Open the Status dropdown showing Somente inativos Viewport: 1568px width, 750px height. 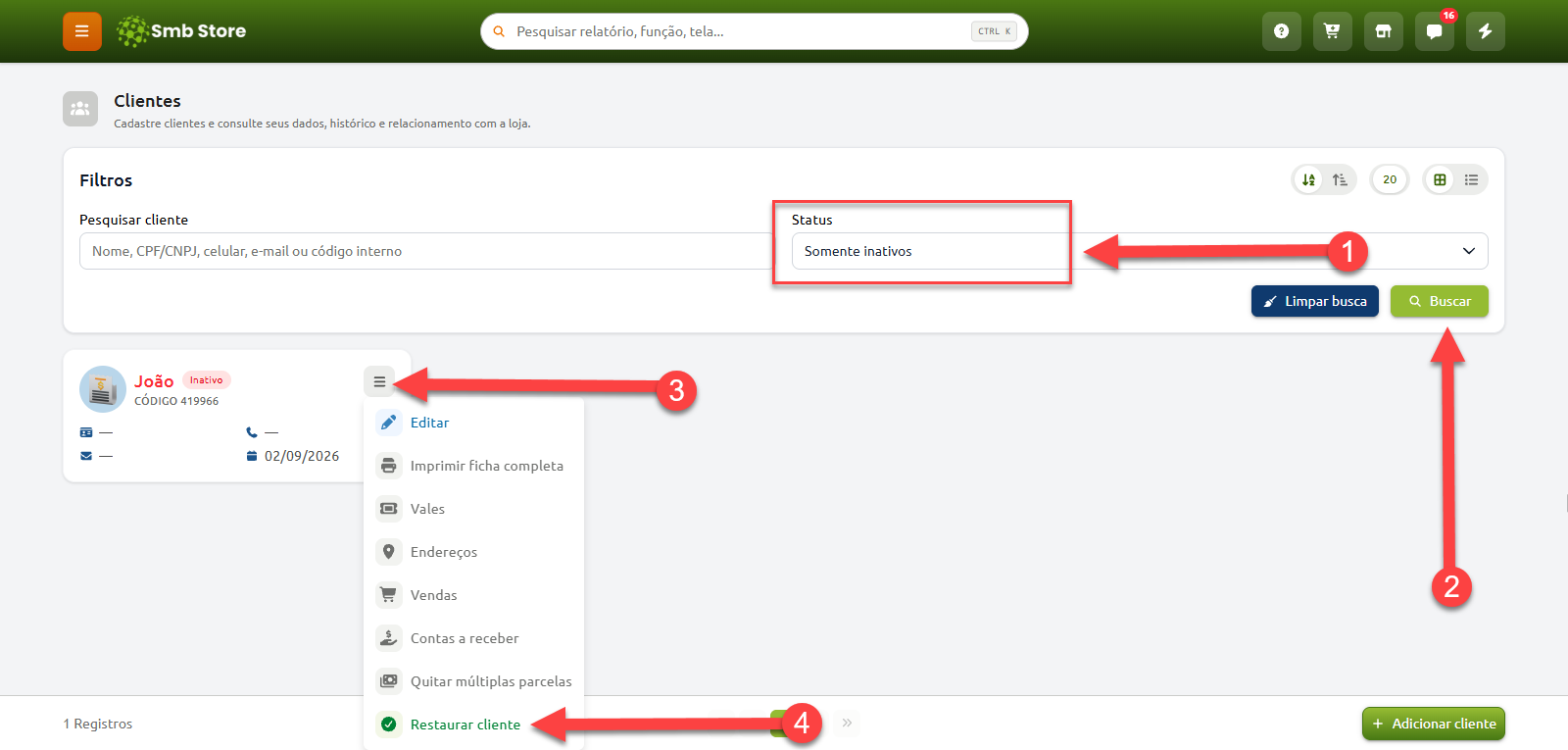pyautogui.click(x=1140, y=251)
